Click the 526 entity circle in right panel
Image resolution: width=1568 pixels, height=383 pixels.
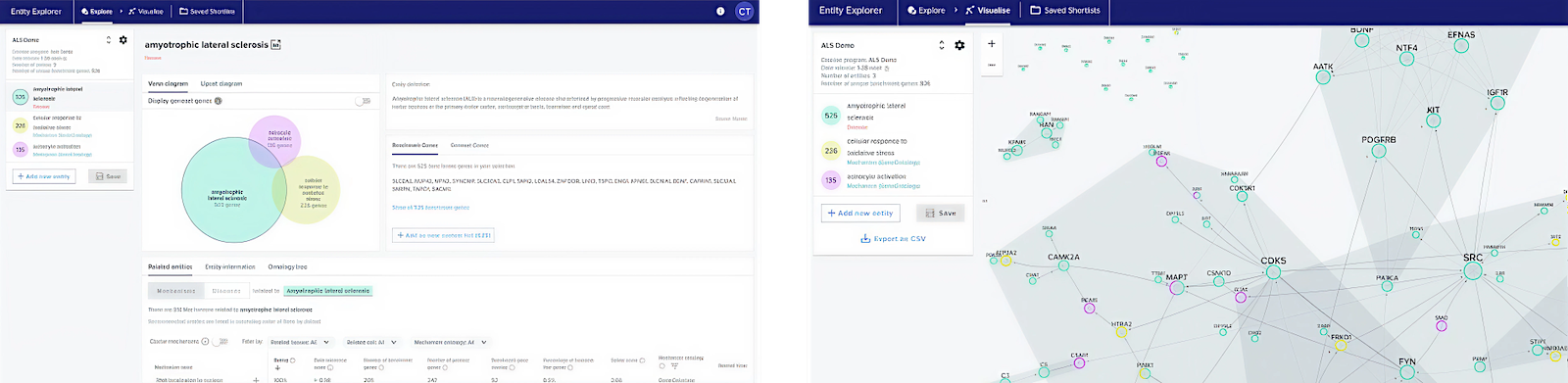[x=831, y=116]
